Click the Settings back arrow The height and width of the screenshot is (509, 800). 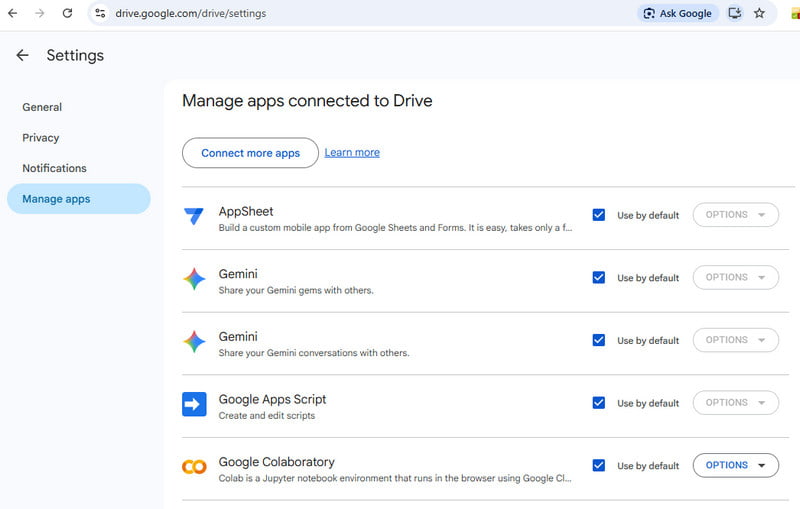(22, 55)
